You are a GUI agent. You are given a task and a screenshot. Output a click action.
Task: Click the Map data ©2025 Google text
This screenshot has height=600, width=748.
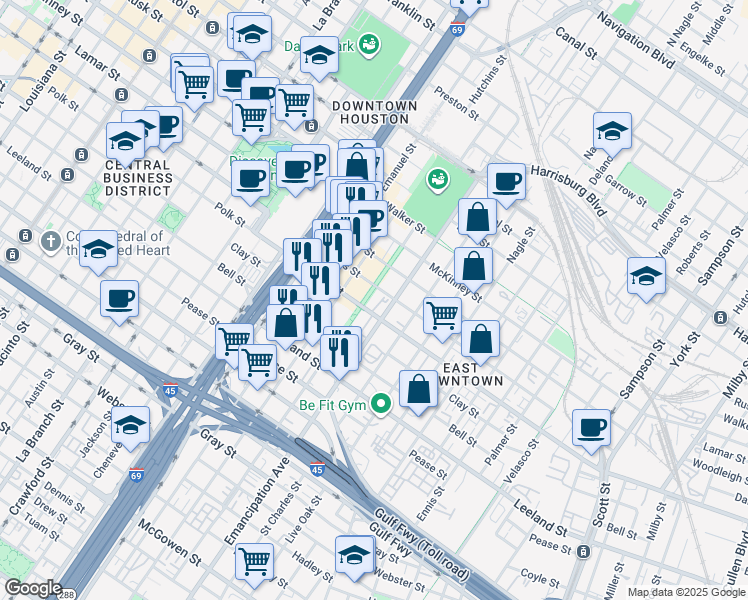(686, 593)
